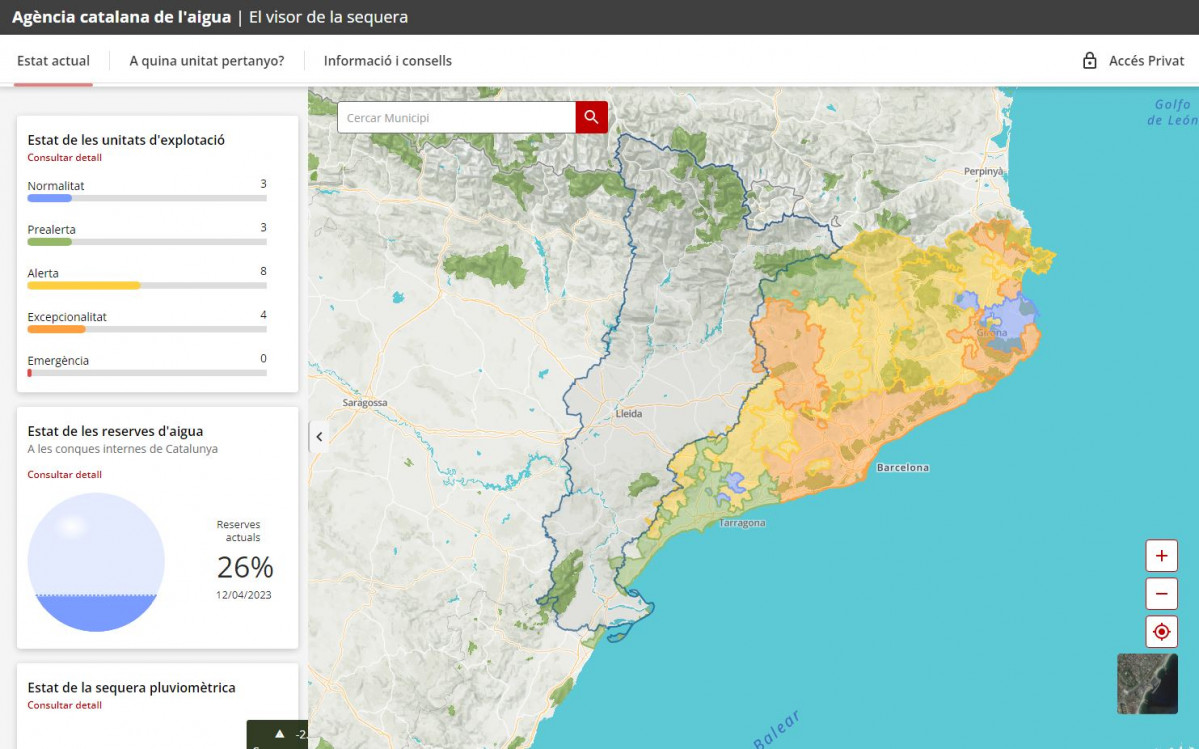The width and height of the screenshot is (1199, 749).
Task: Open Consultar detall under reserves d'aigua
Action: [x=64, y=475]
